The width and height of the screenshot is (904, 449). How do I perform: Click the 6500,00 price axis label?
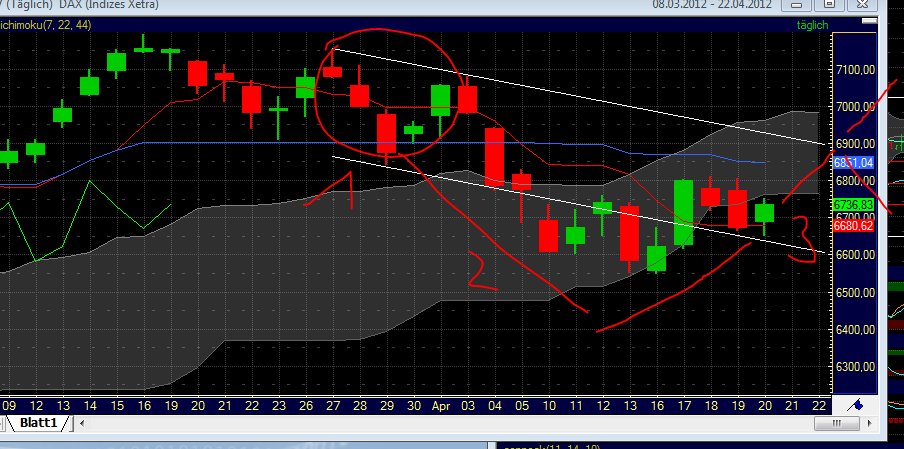pyautogui.click(x=855, y=292)
